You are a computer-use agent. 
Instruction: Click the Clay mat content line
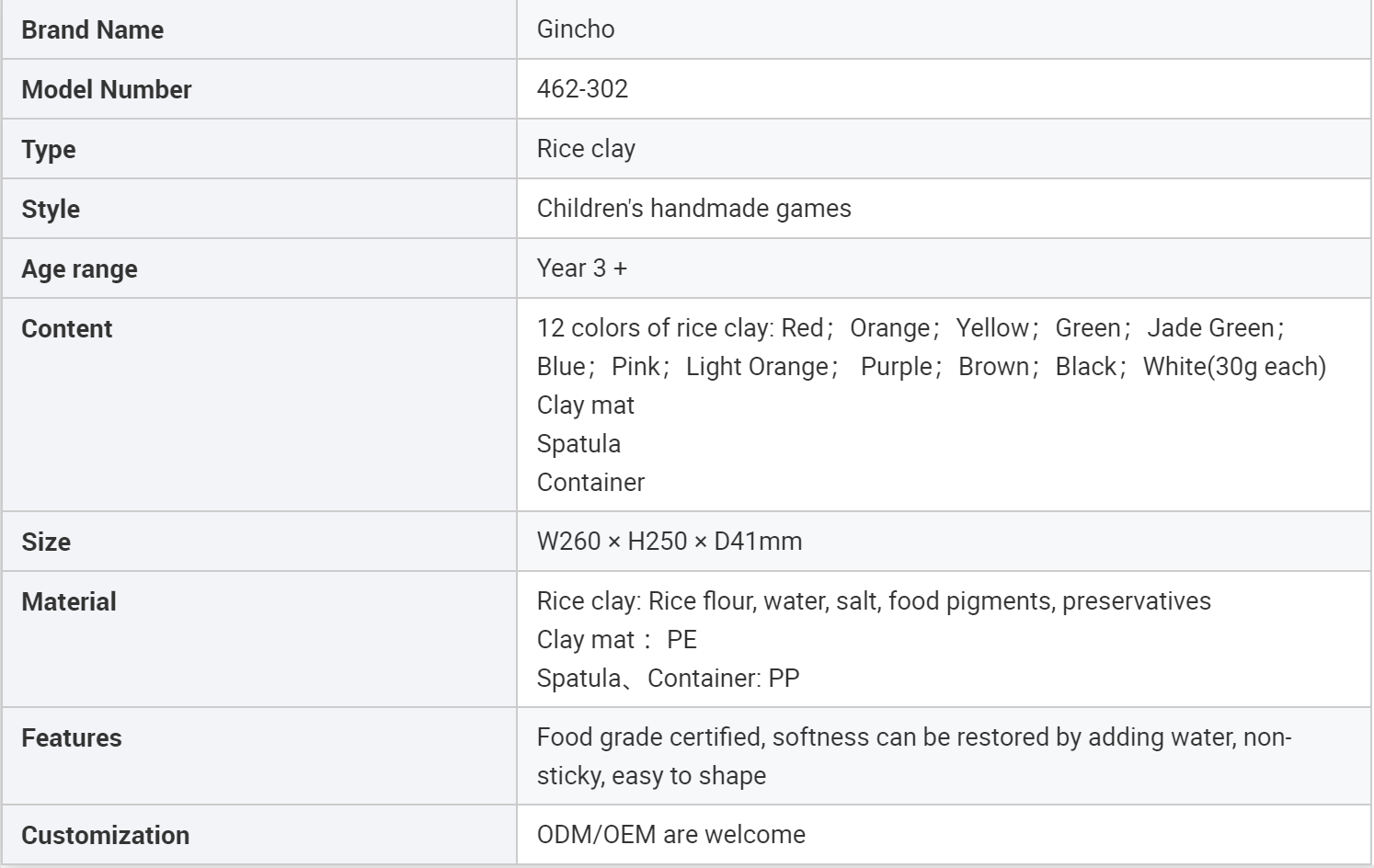click(585, 405)
